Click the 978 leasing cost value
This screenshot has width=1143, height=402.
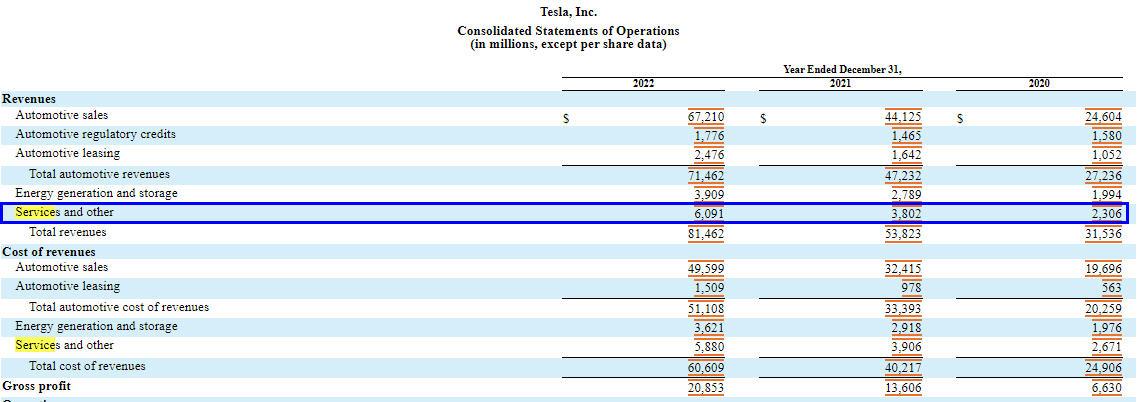911,287
